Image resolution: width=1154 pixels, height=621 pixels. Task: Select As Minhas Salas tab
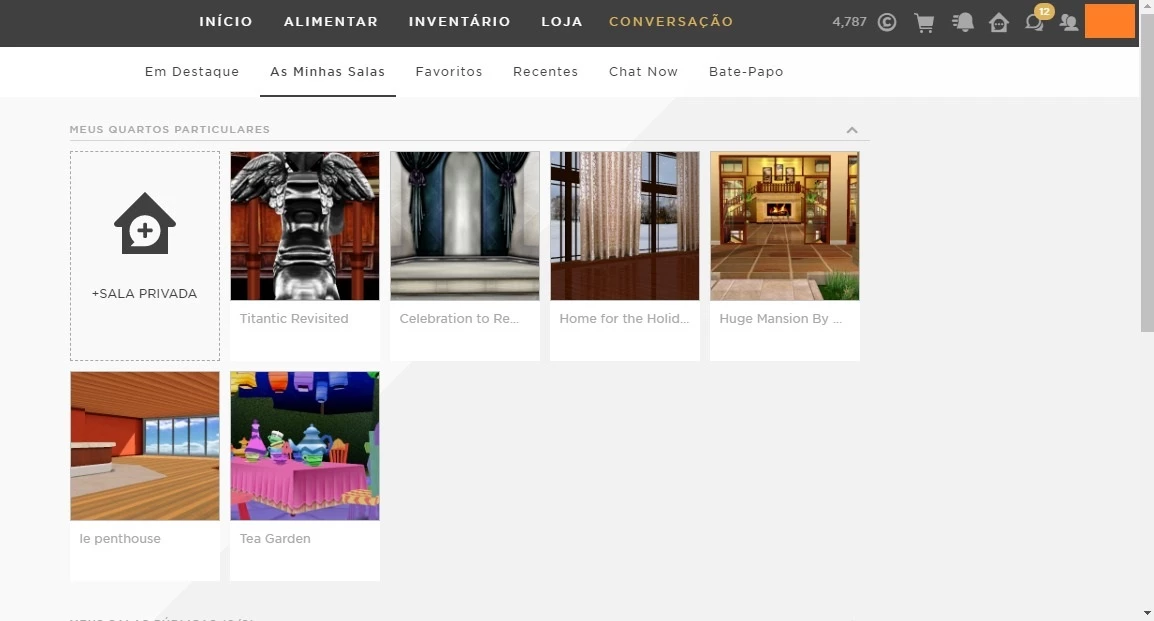[x=328, y=72]
